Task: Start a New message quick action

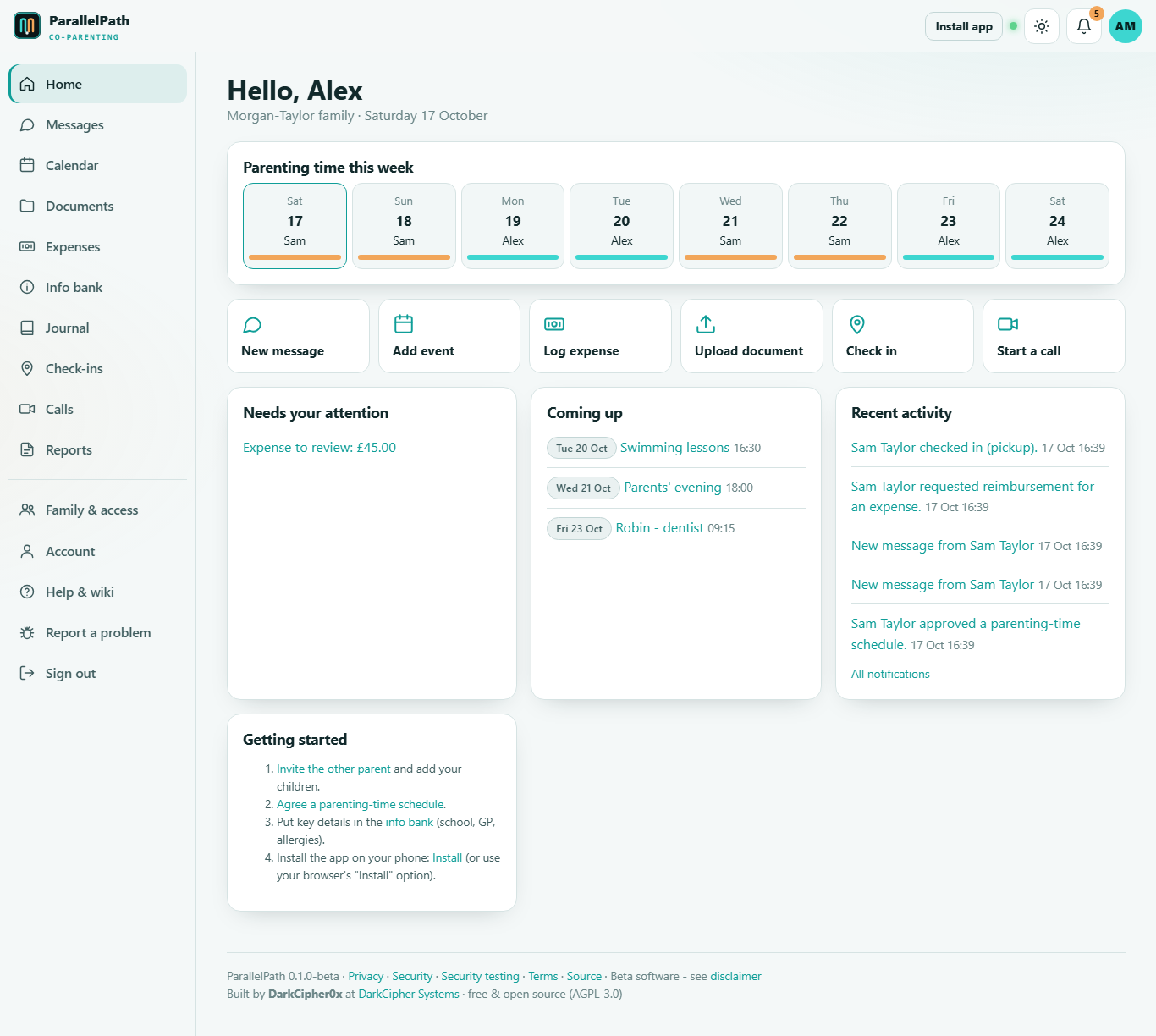Action: [298, 336]
